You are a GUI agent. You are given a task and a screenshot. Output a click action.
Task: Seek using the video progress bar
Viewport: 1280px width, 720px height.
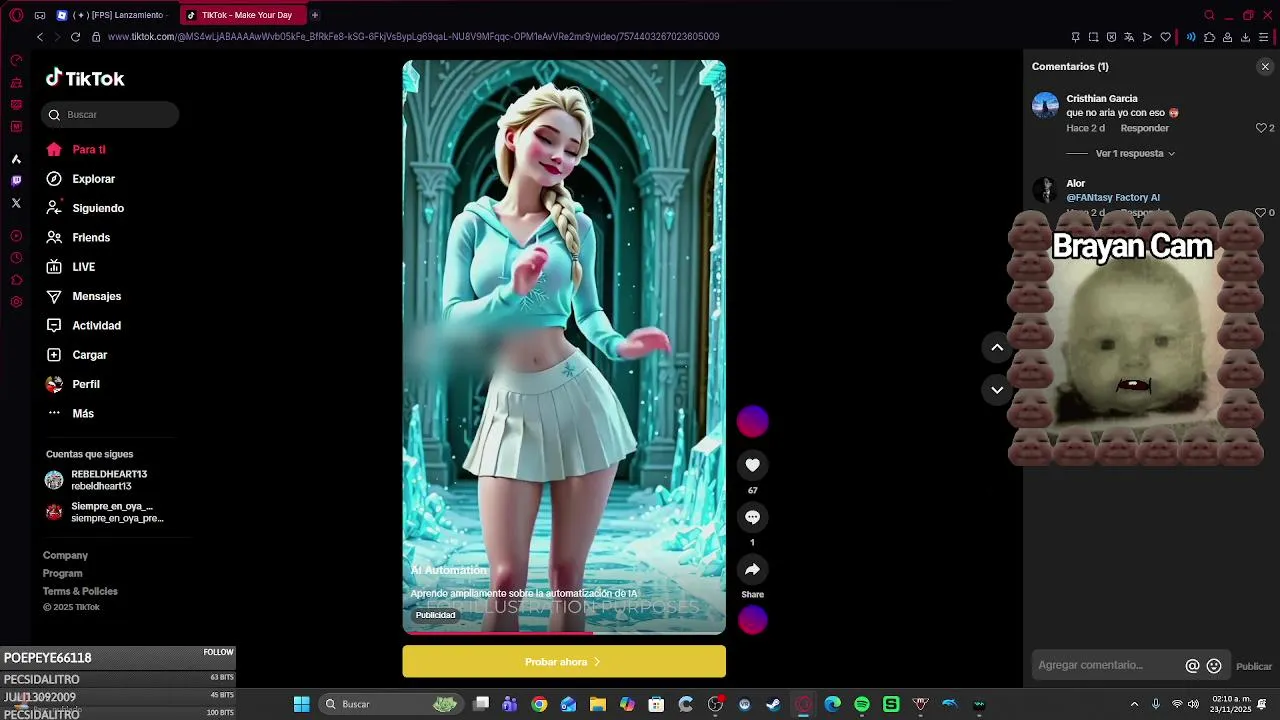click(x=564, y=633)
